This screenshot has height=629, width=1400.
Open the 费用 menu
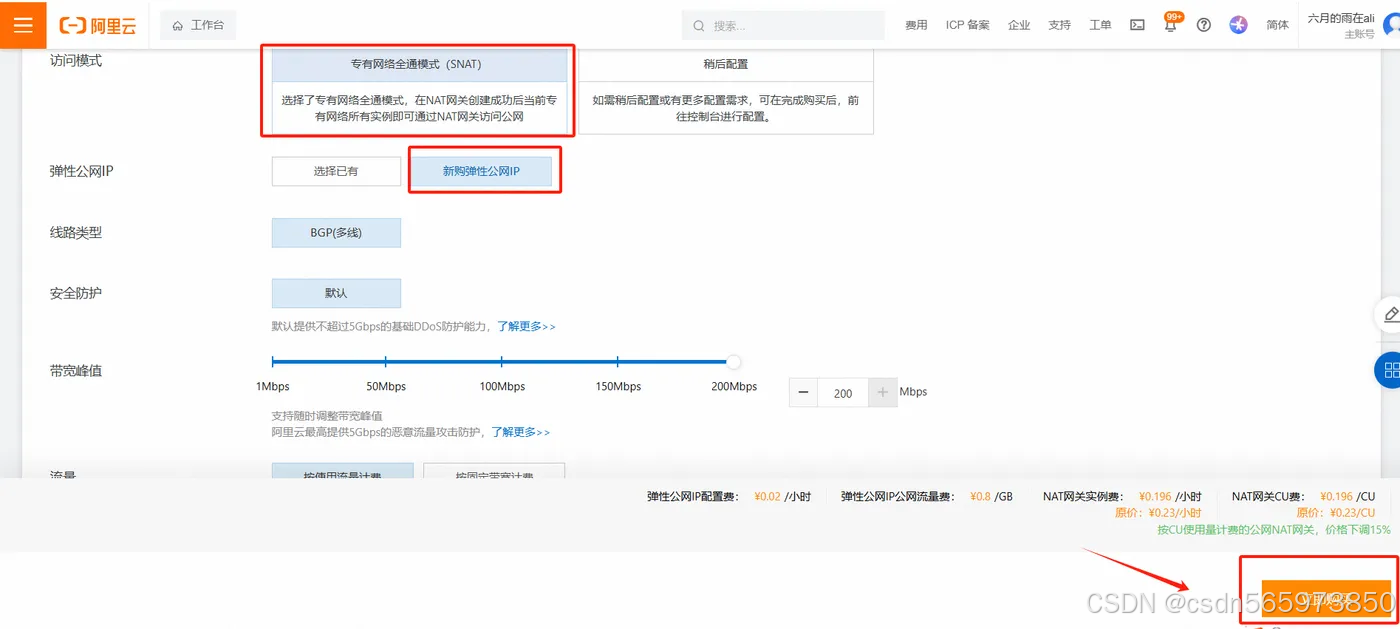[x=916, y=25]
